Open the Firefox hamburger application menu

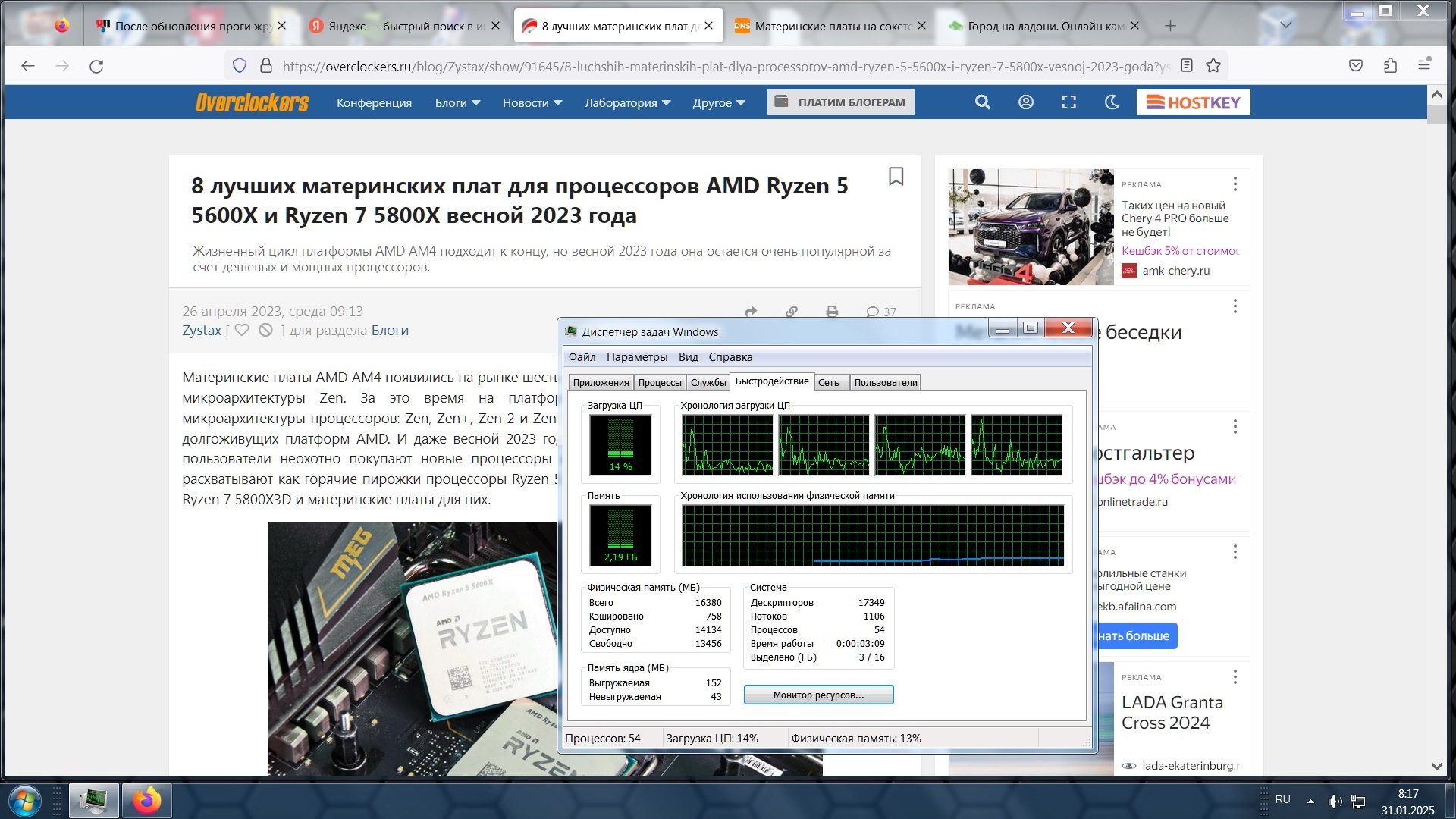click(x=1424, y=65)
